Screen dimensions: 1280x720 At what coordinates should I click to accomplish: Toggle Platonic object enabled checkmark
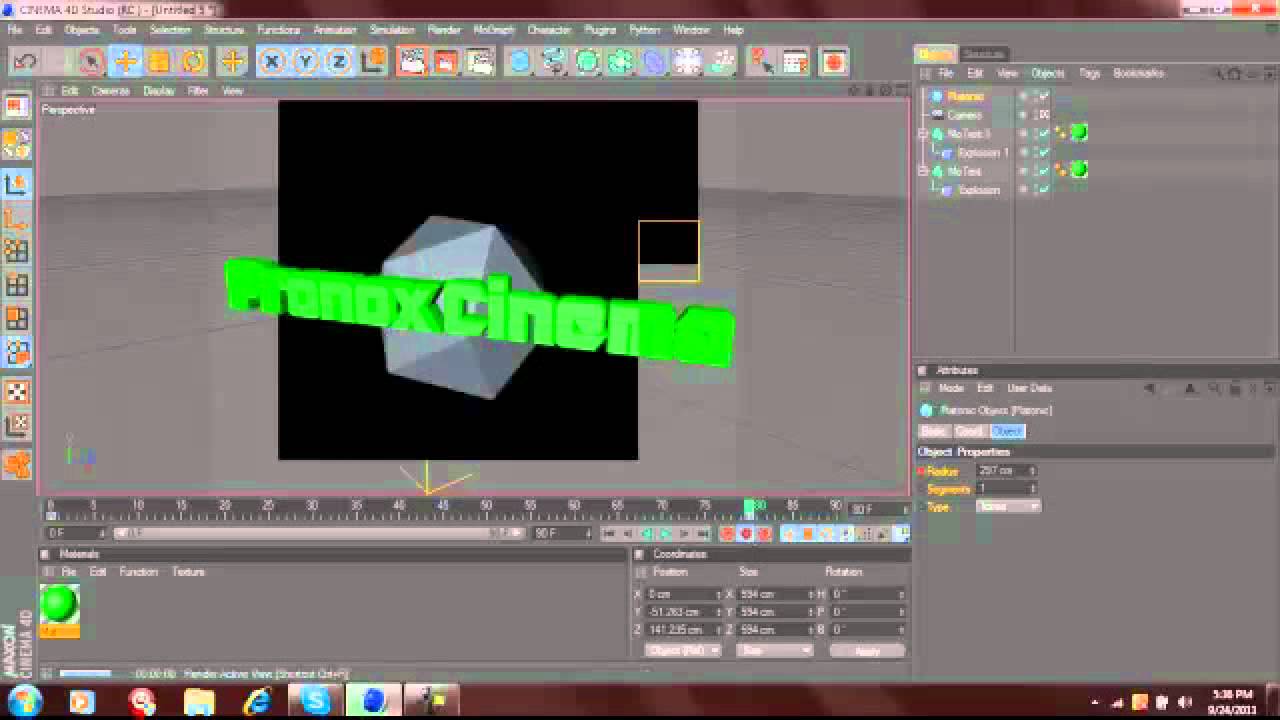tap(1044, 97)
